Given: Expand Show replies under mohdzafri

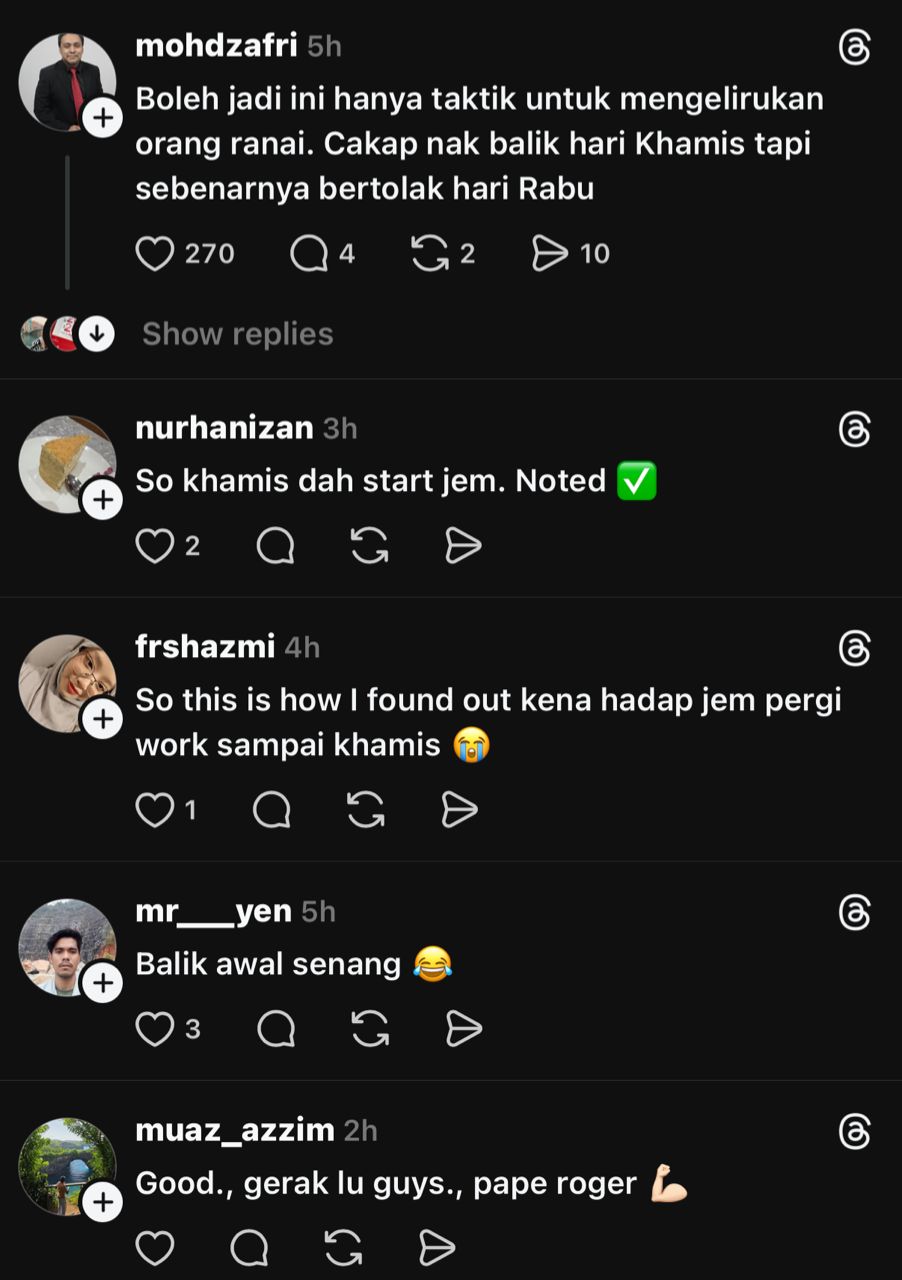Looking at the screenshot, I should (237, 334).
